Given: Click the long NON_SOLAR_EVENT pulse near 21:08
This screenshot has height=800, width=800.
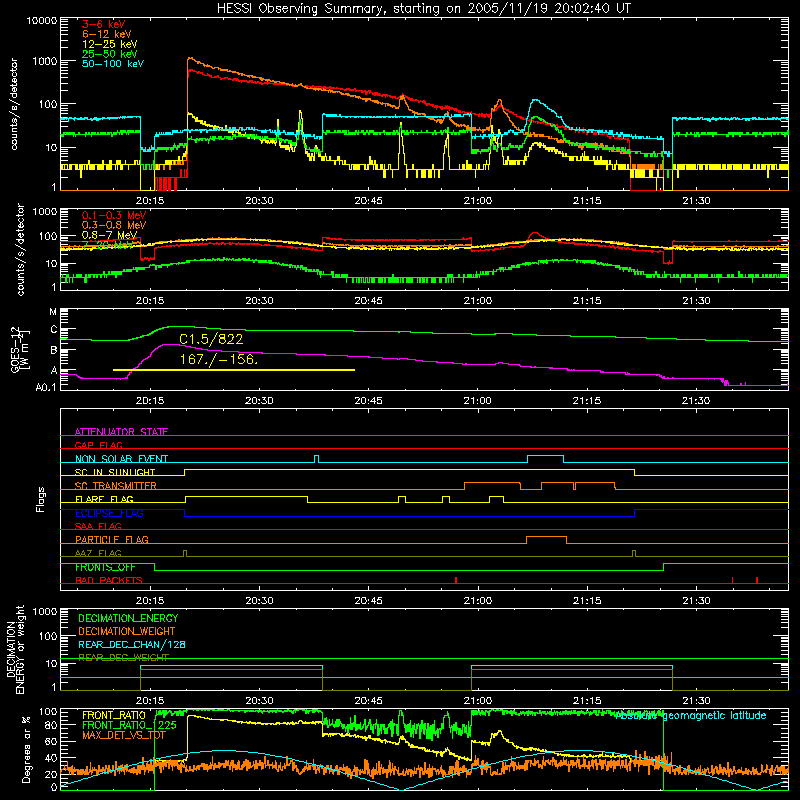Looking at the screenshot, I should 545,459.
